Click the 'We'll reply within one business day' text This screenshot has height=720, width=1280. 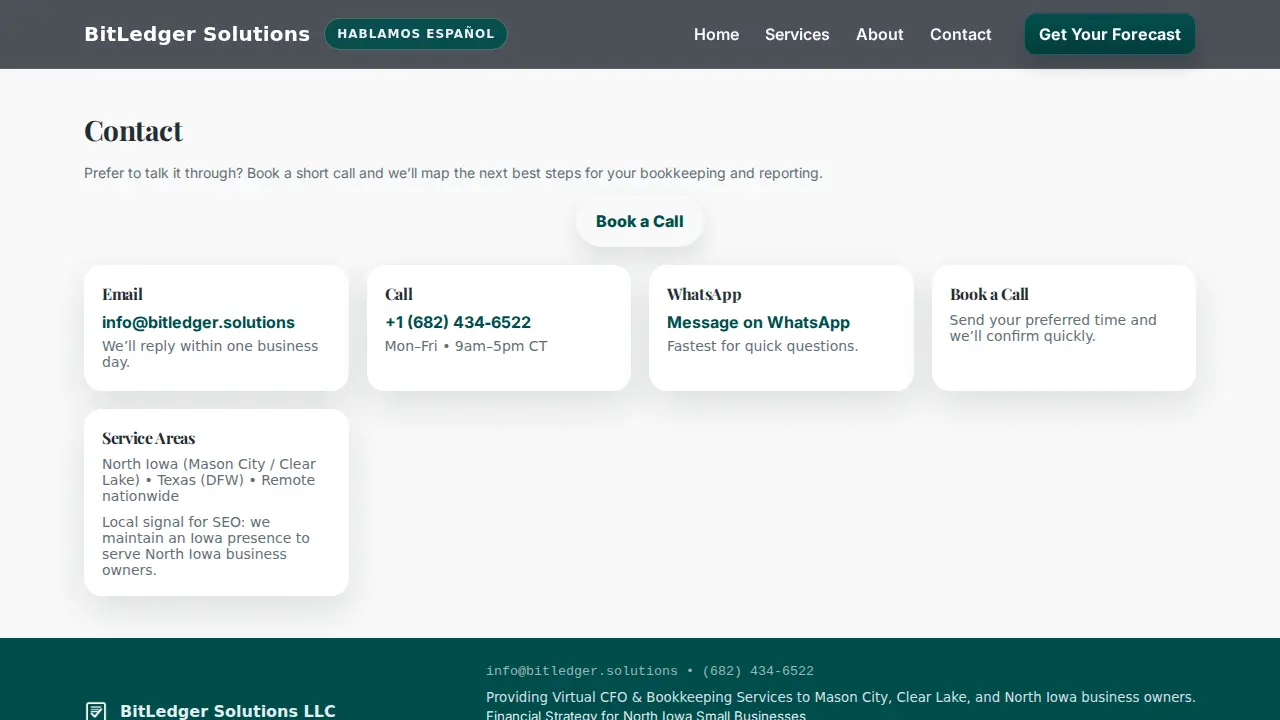click(210, 354)
